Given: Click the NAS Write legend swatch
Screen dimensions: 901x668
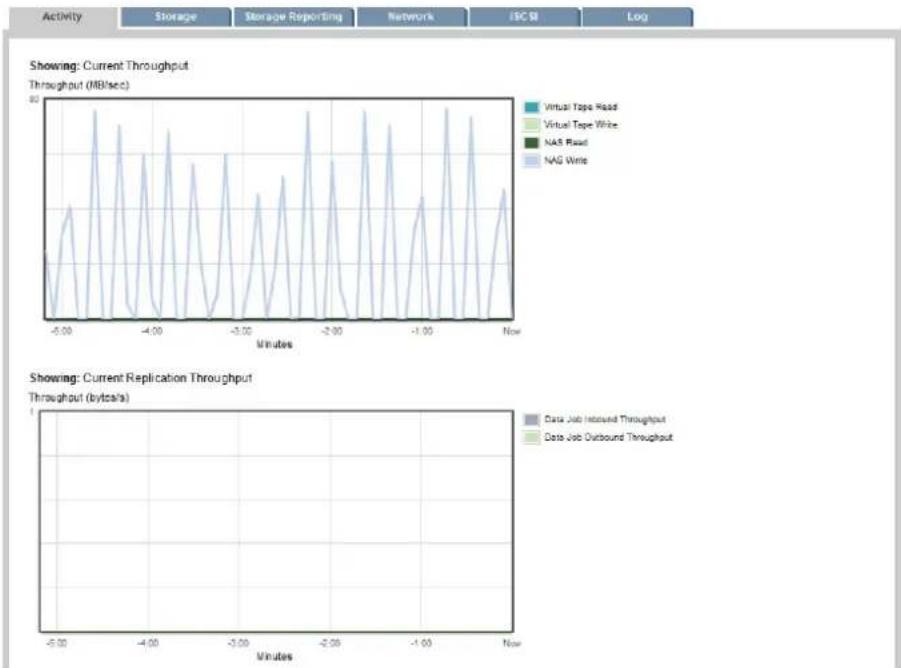Looking at the screenshot, I should coord(532,160).
